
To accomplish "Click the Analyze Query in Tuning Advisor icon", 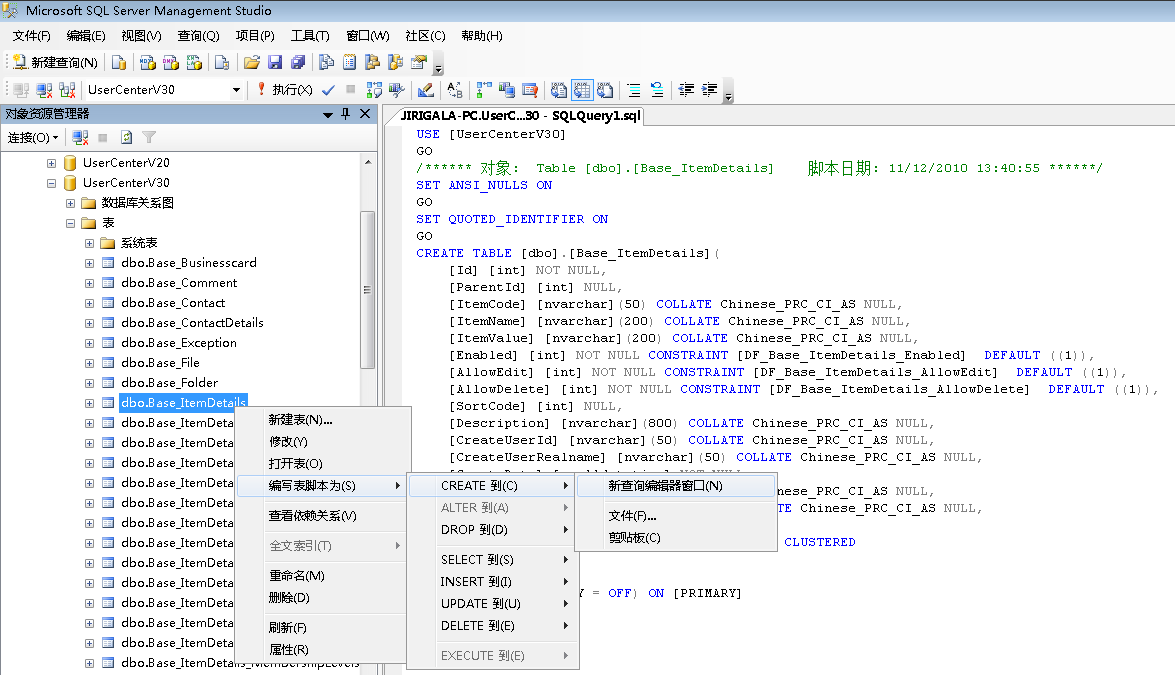I will click(397, 90).
